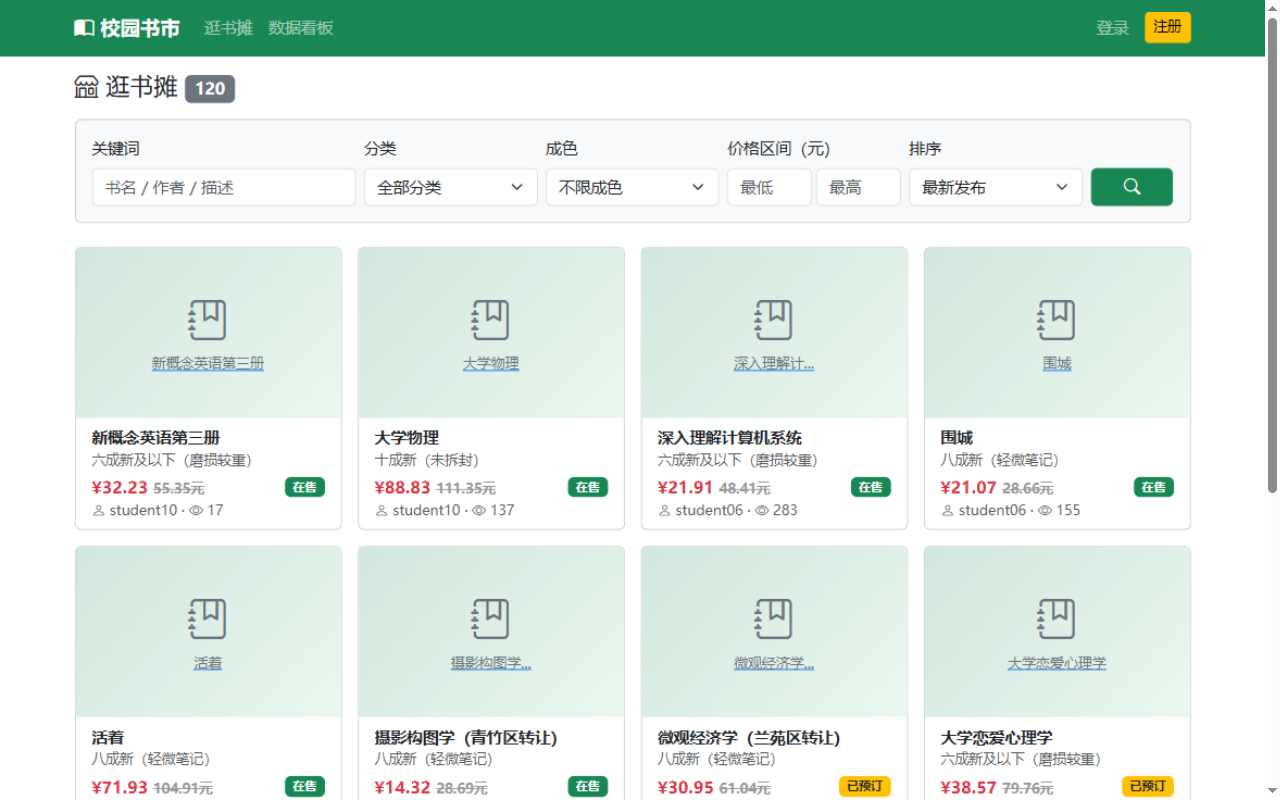The width and height of the screenshot is (1280, 800).
Task: Click the 校园书市 brand title
Action: click(140, 28)
